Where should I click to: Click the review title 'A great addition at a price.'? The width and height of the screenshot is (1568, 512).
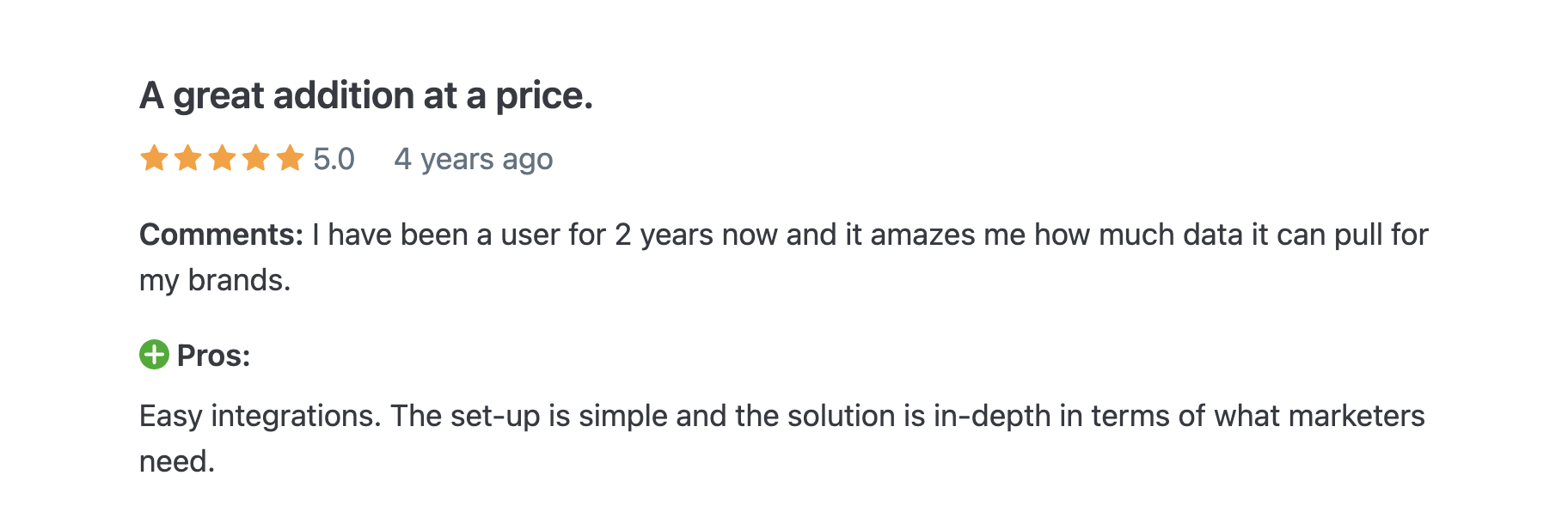coord(366,95)
